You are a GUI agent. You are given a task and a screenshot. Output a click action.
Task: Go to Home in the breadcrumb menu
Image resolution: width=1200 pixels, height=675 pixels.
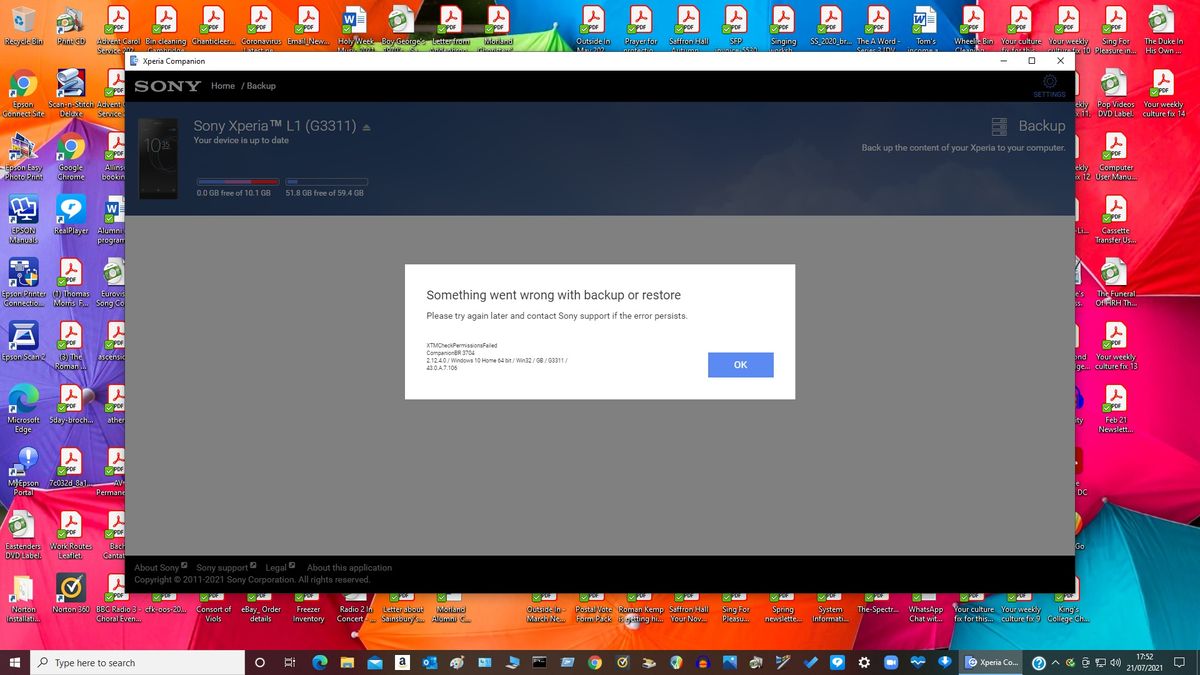[x=222, y=86]
